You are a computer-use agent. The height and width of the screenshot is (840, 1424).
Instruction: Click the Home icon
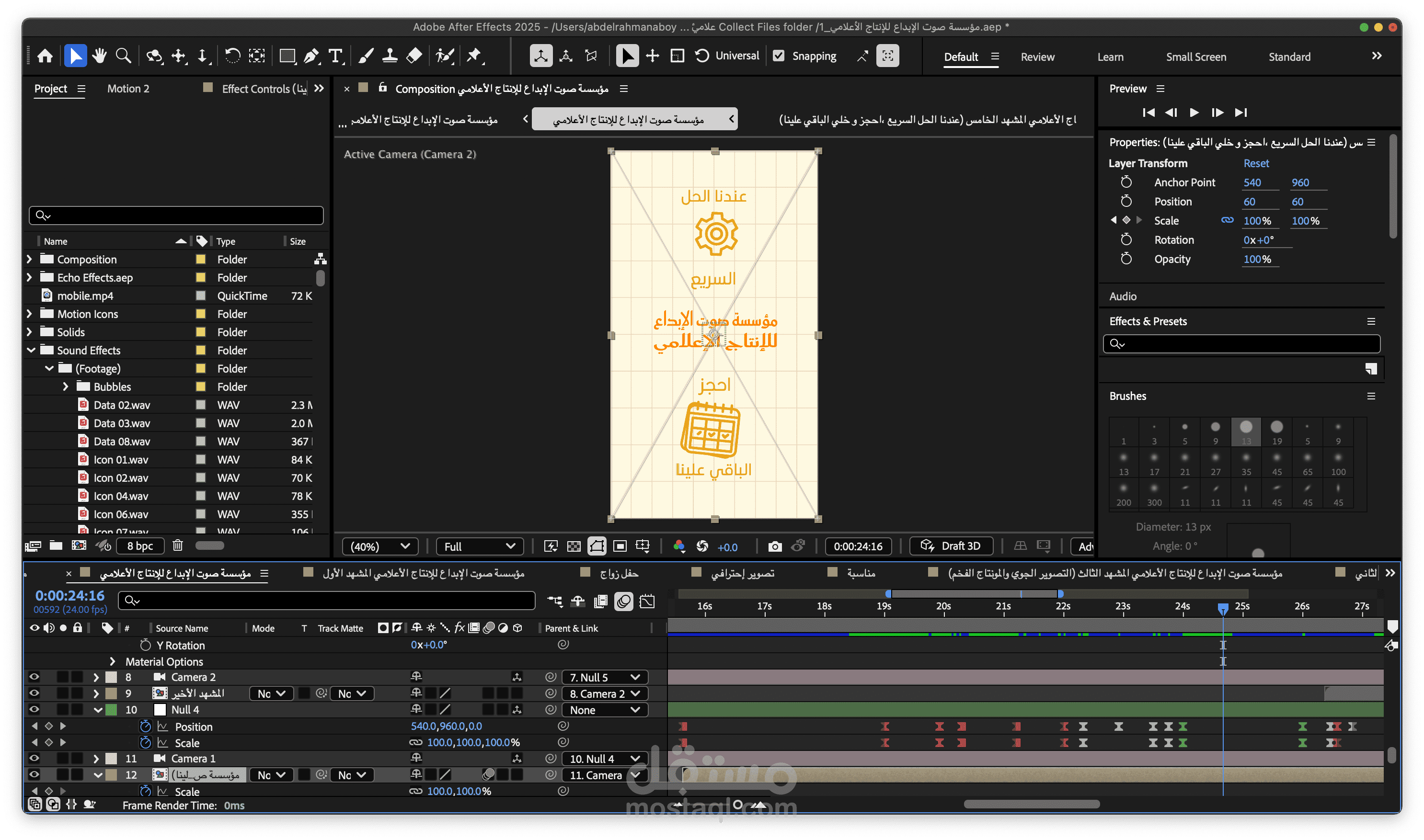click(46, 56)
